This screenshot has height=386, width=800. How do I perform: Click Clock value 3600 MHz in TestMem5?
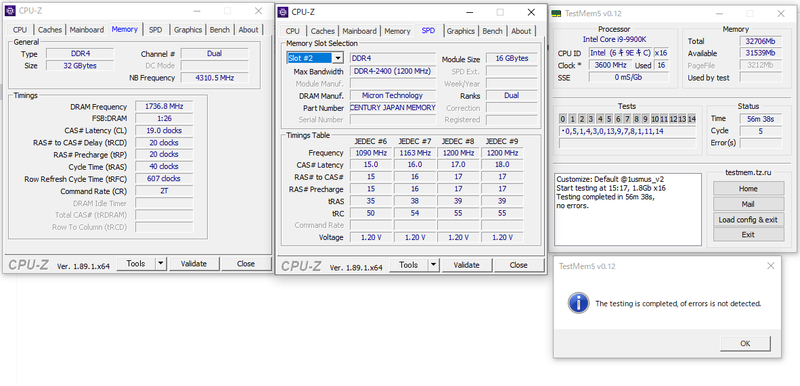click(610, 65)
